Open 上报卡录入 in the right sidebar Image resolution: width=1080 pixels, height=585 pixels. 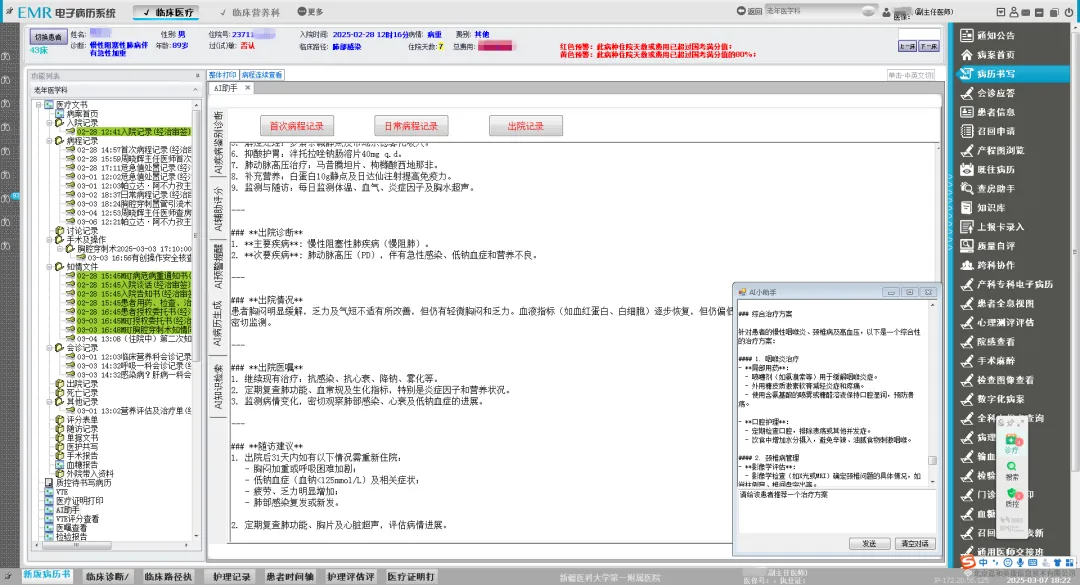998,227
